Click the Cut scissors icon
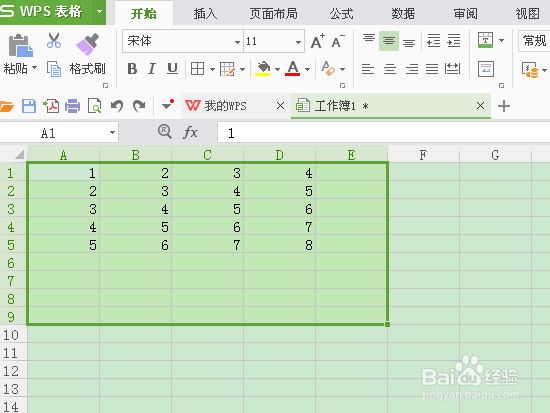This screenshot has width=550, height=413. point(54,40)
